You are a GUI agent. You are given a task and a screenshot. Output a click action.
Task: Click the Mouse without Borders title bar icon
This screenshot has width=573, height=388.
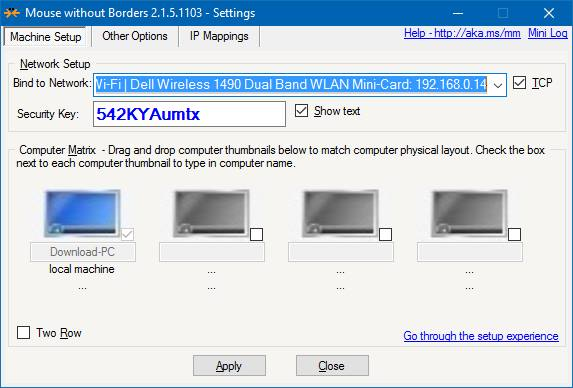[x=11, y=13]
